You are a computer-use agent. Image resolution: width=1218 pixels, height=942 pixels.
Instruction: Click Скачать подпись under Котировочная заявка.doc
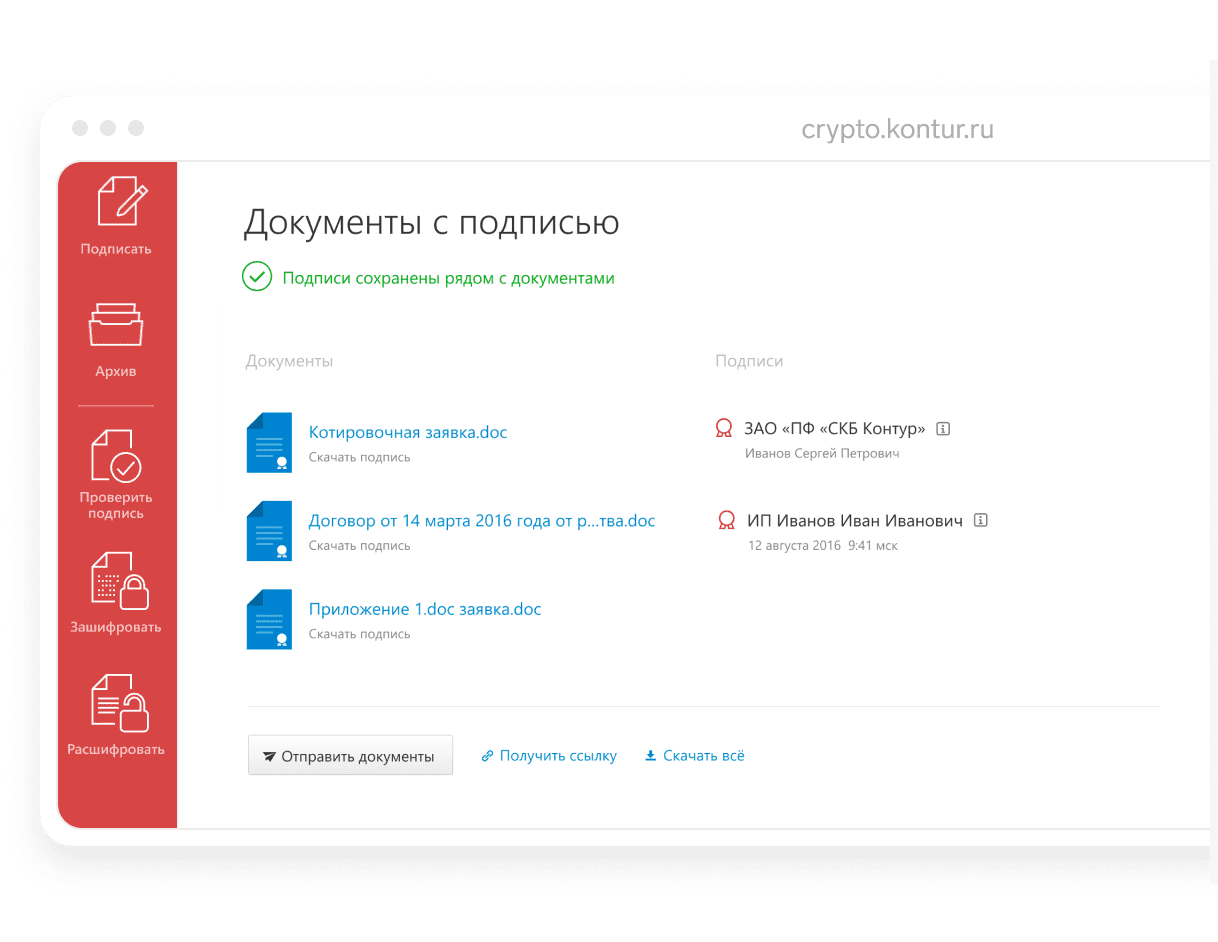pos(359,457)
